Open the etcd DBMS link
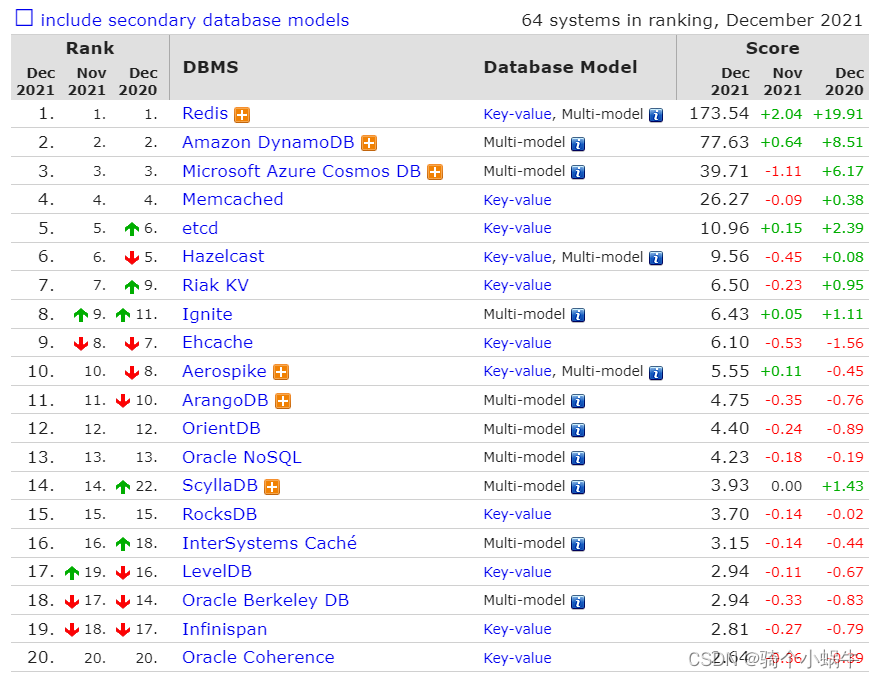 pos(200,228)
